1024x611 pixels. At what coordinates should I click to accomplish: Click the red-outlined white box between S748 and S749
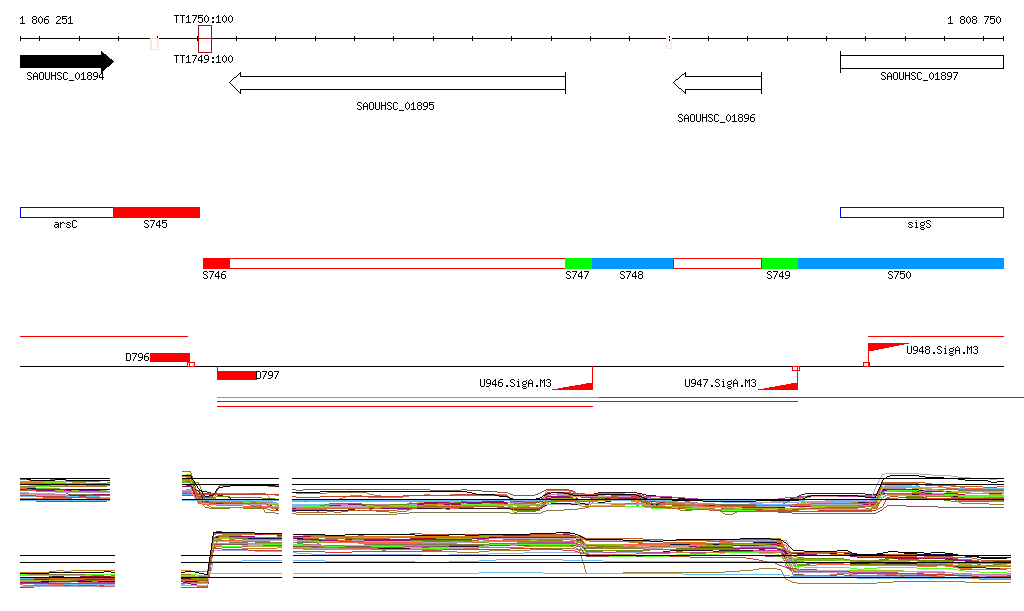coord(717,264)
